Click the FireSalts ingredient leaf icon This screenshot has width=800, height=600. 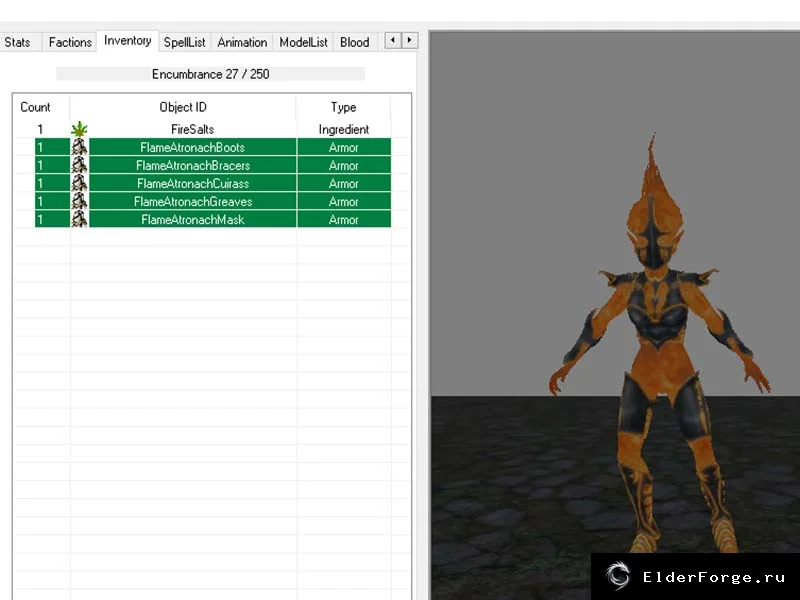tap(79, 129)
